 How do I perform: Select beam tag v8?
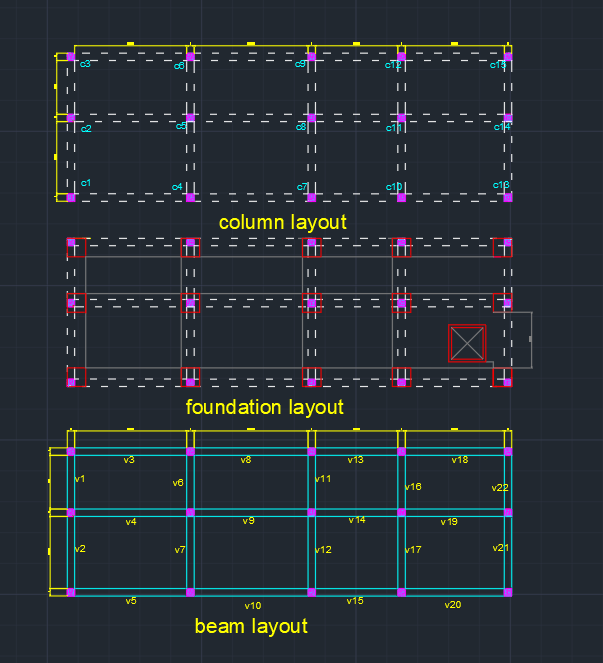(246, 460)
